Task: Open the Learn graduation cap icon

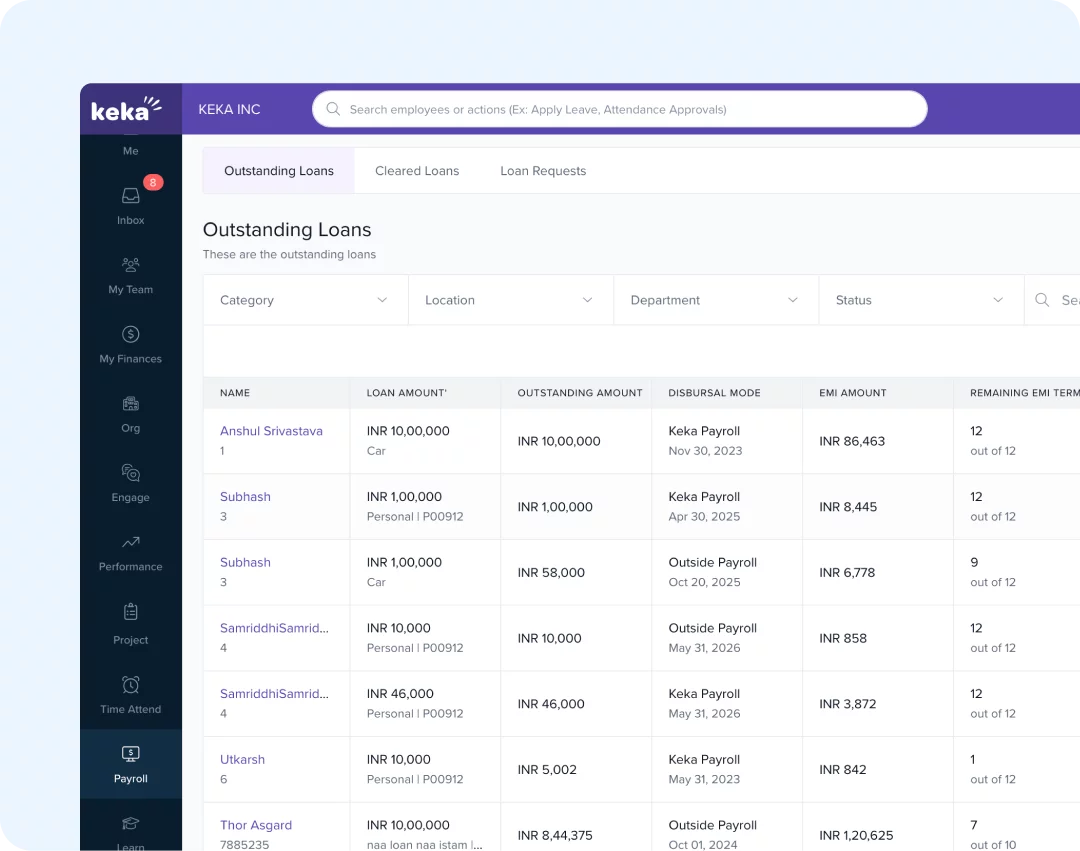Action: click(130, 823)
